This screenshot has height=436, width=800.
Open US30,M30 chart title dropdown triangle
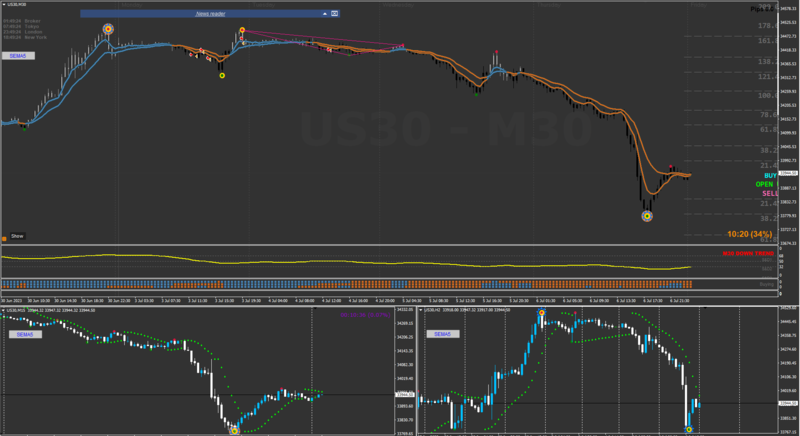coord(4,4)
